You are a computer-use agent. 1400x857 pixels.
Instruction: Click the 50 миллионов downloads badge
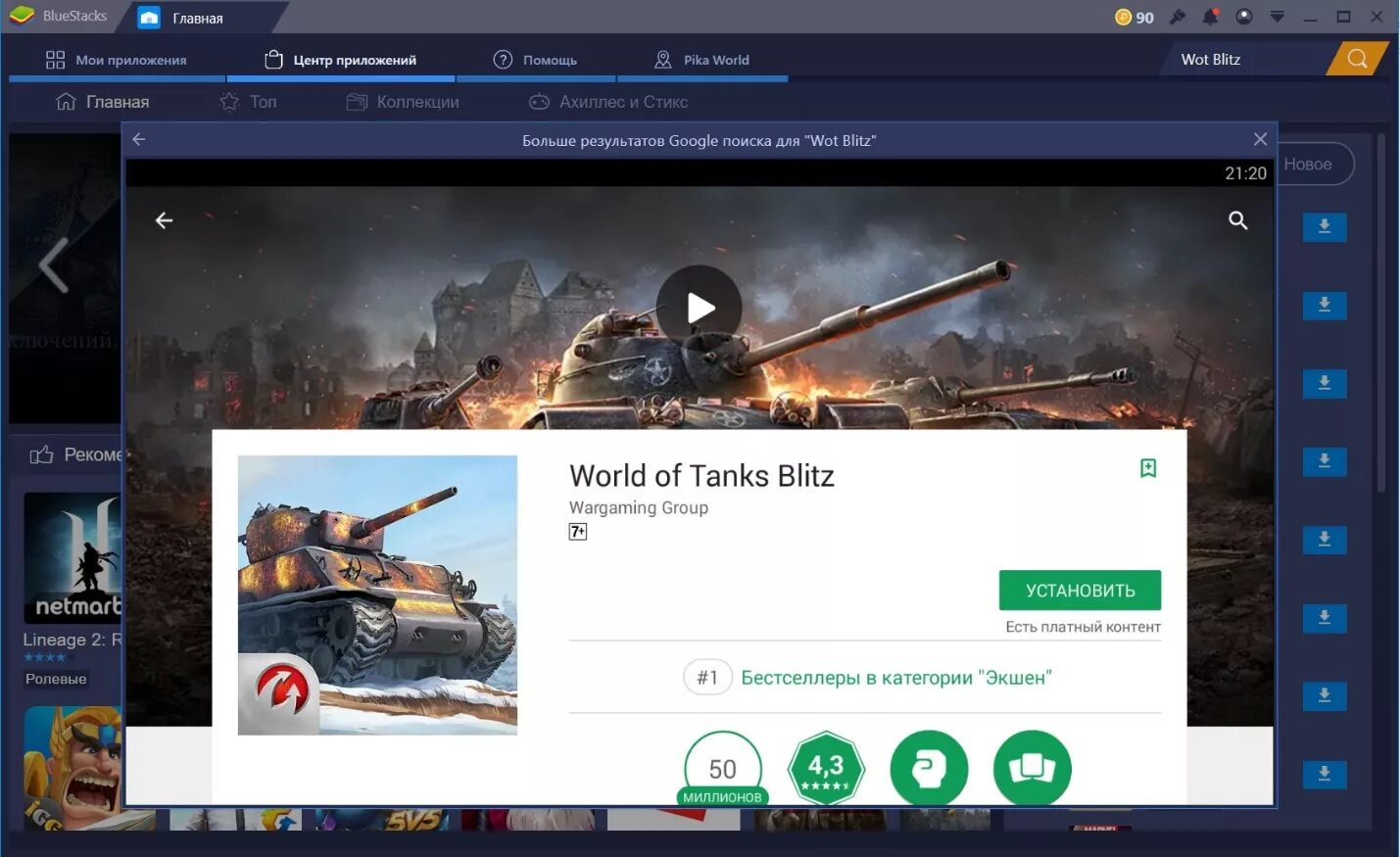click(723, 769)
